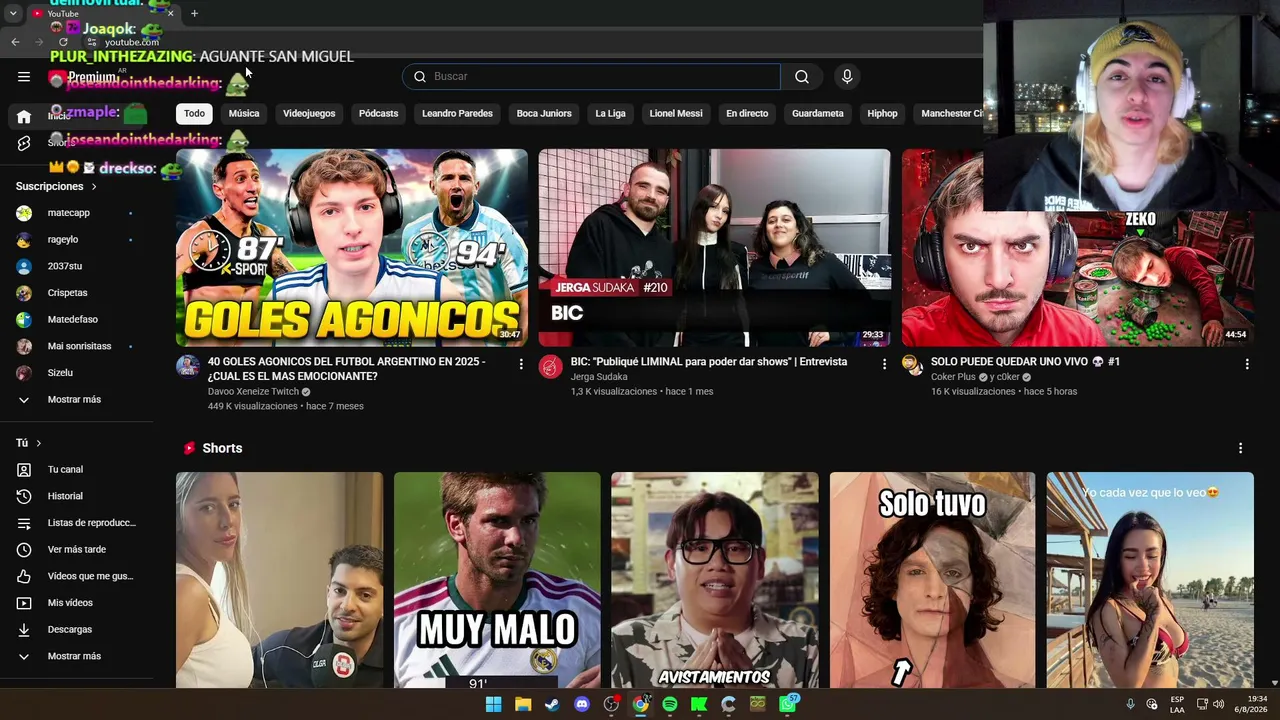Viewport: 1280px width, 720px height.
Task: Select the Leandro Paredes filter chip
Action: (x=457, y=114)
